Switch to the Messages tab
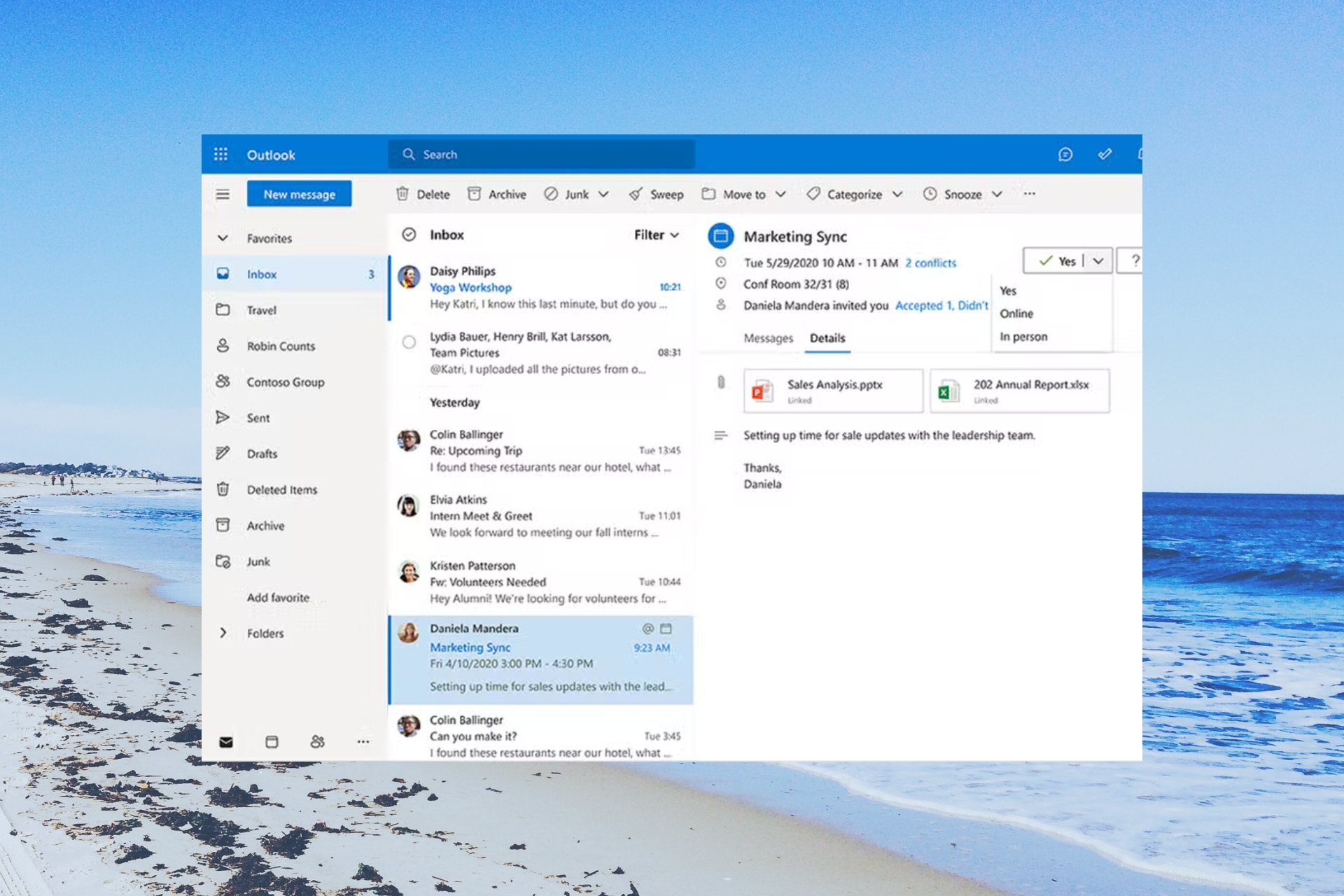The image size is (1344, 896). pyautogui.click(x=768, y=338)
